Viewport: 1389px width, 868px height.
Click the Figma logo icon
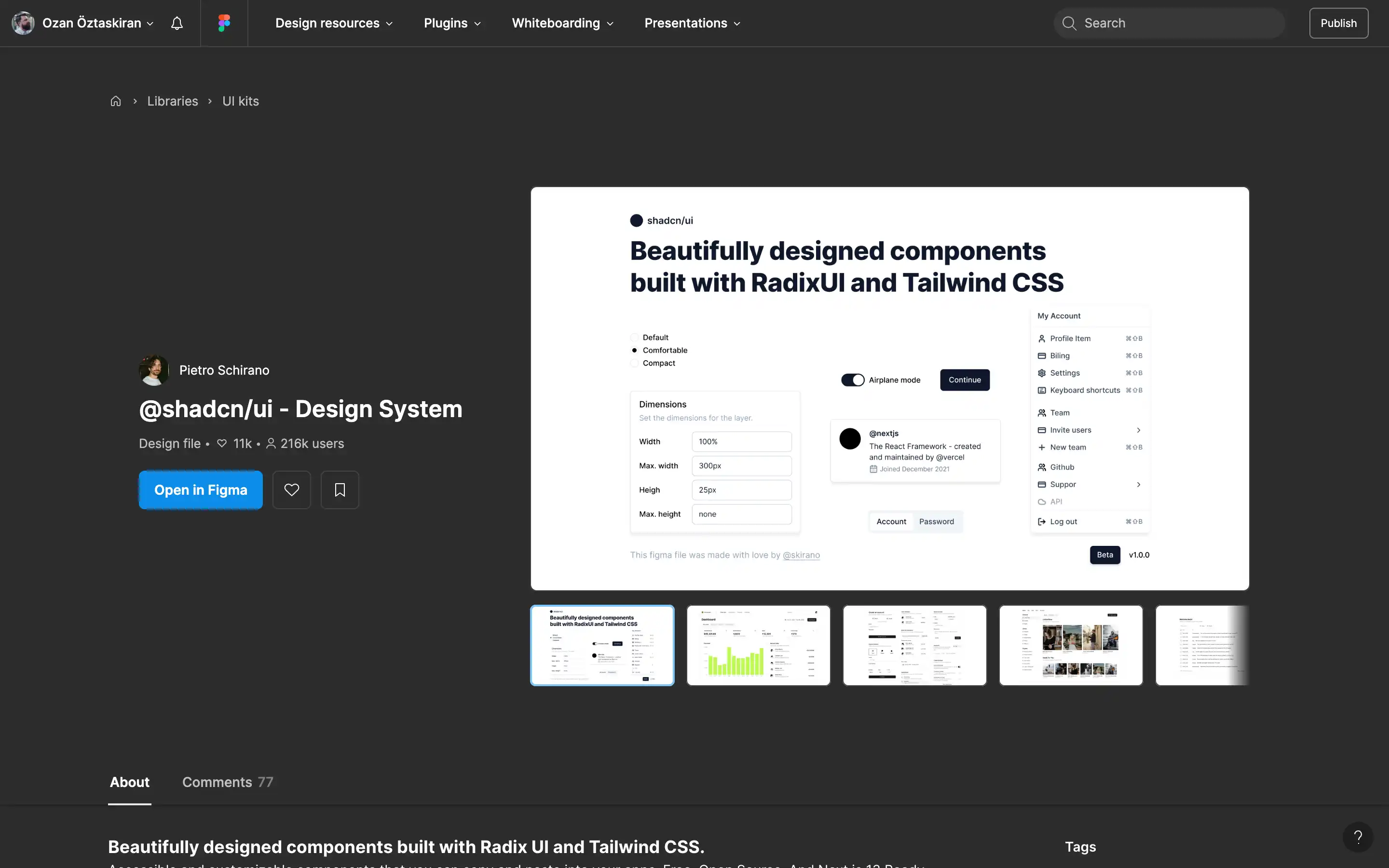224,23
